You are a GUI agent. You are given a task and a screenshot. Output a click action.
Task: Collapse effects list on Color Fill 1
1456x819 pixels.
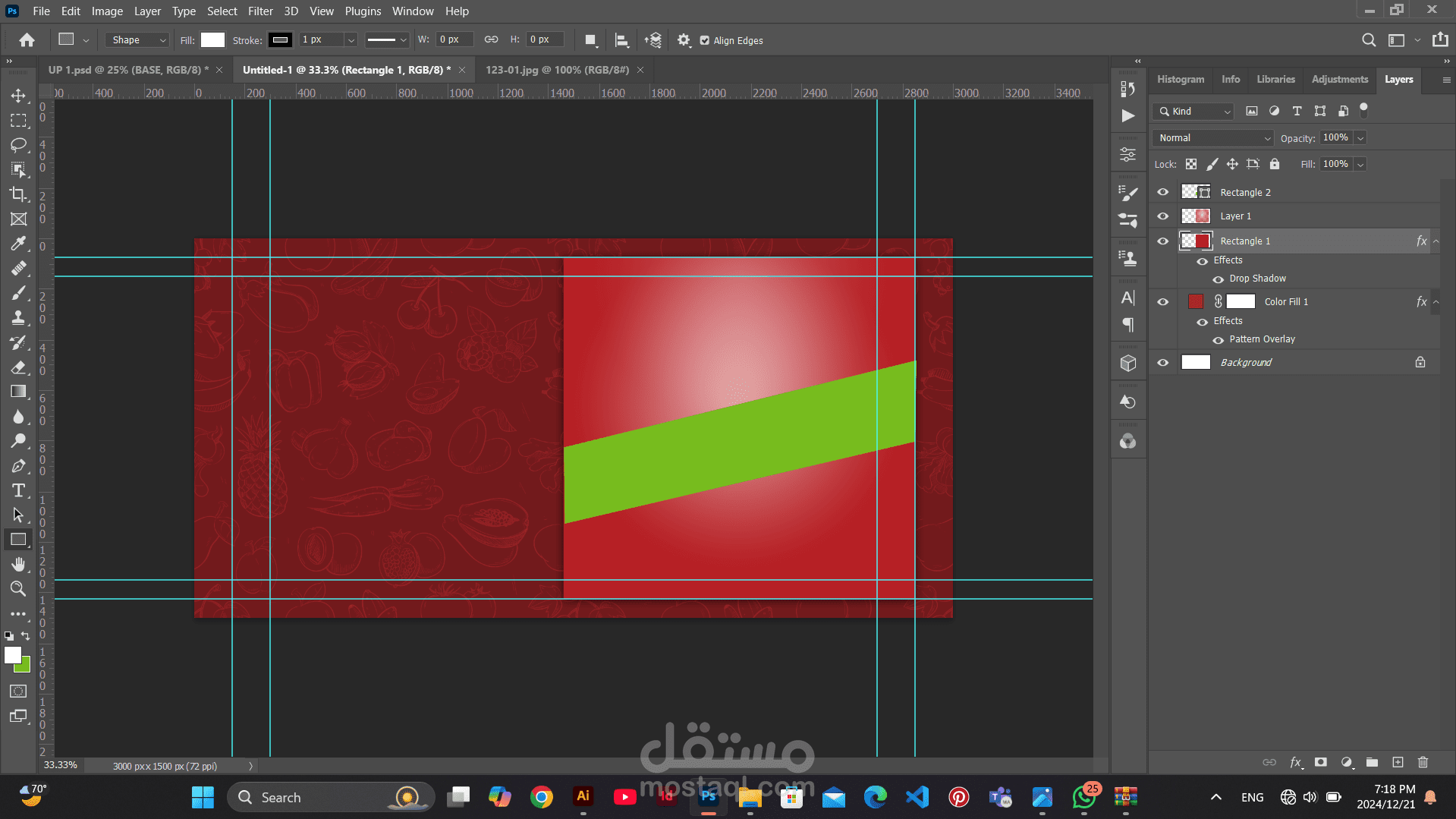(1436, 302)
